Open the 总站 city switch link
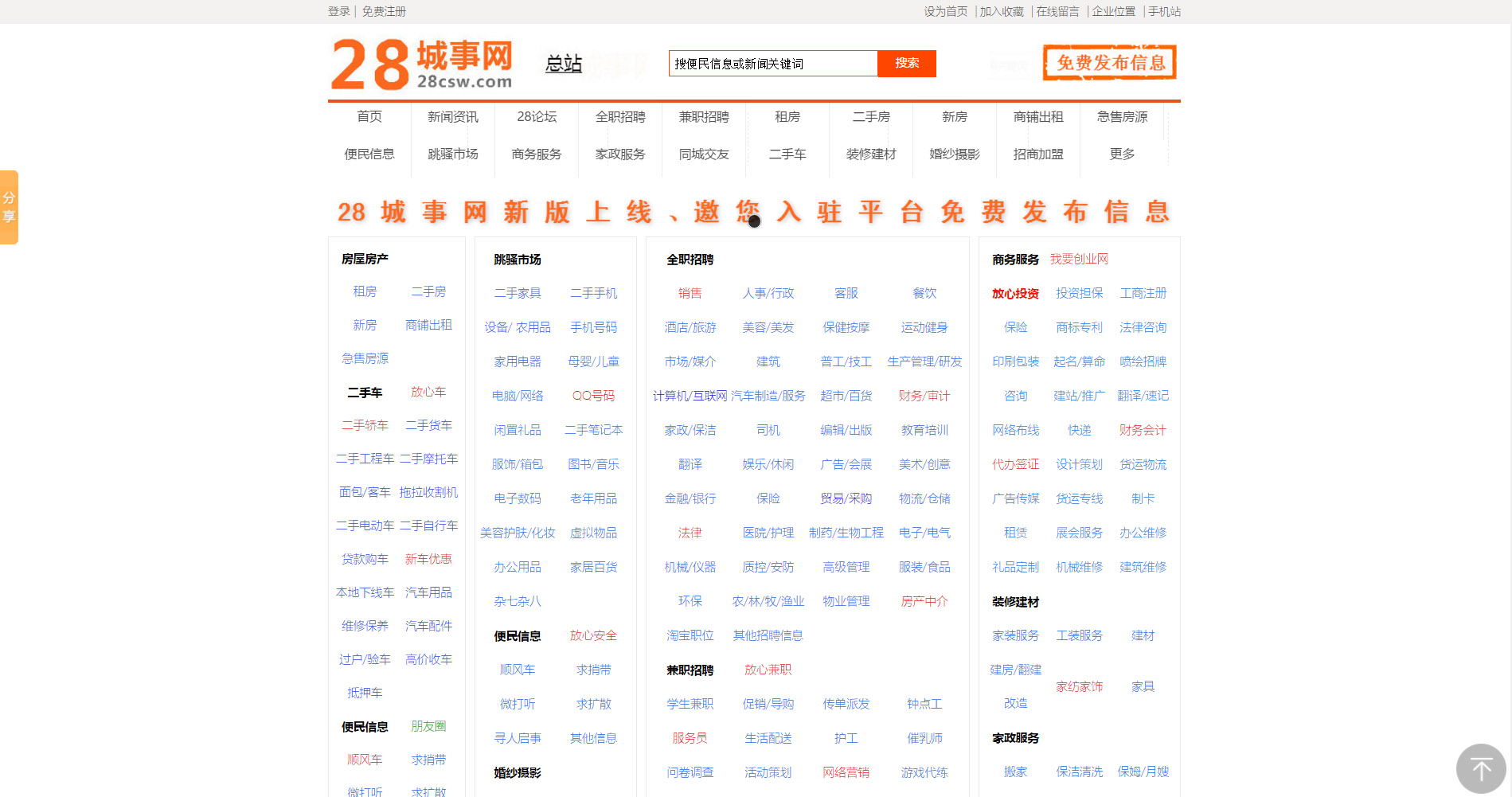1512x797 pixels. 564,64
